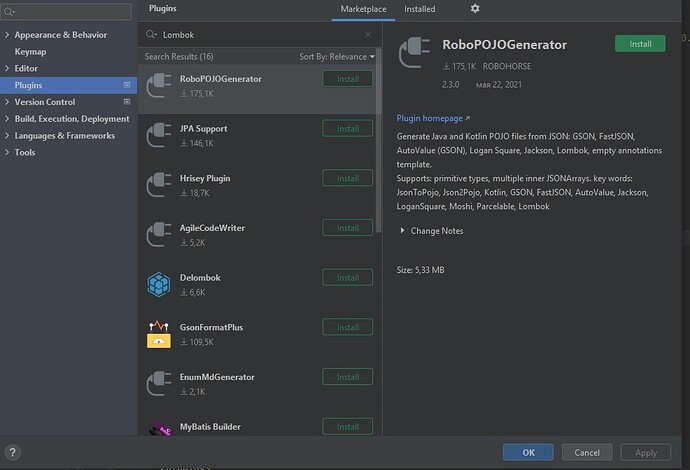Click the version number 2.3.0
This screenshot has width=690, height=470.
[x=451, y=84]
